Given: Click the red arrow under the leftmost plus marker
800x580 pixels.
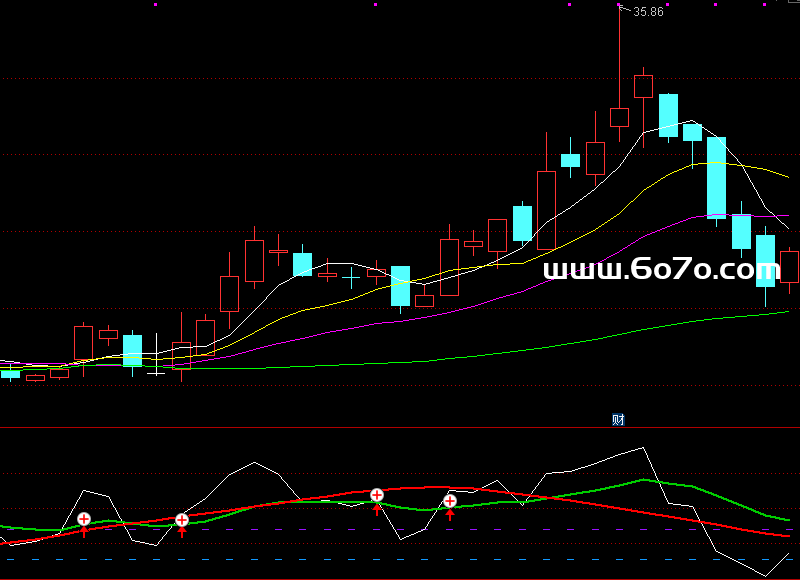Looking at the screenshot, I should (x=84, y=532).
